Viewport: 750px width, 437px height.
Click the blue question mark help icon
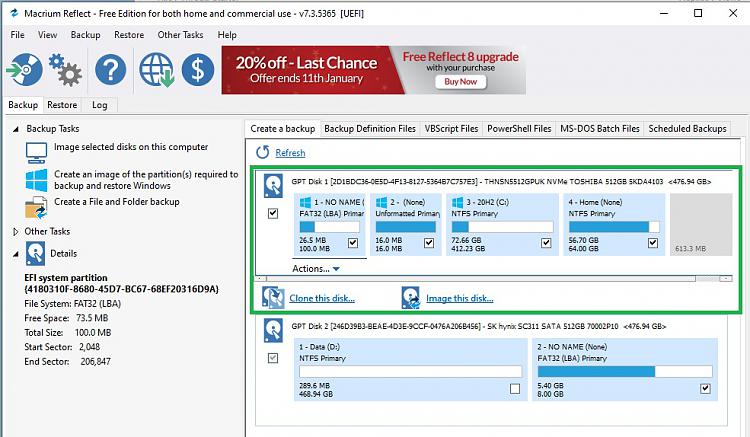pos(110,70)
